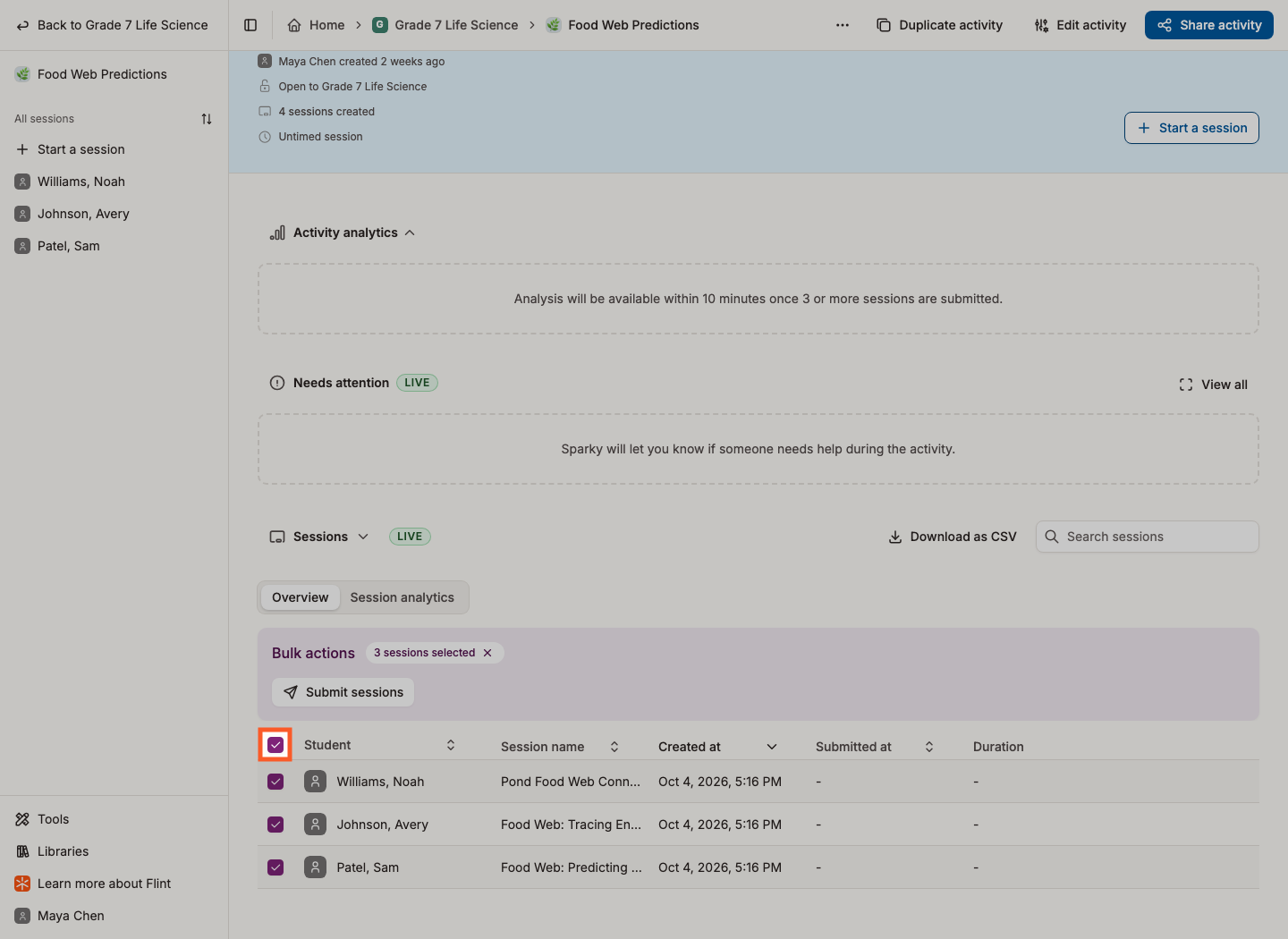Switch to the Overview tab
The height and width of the screenshot is (939, 1288).
coord(301,597)
